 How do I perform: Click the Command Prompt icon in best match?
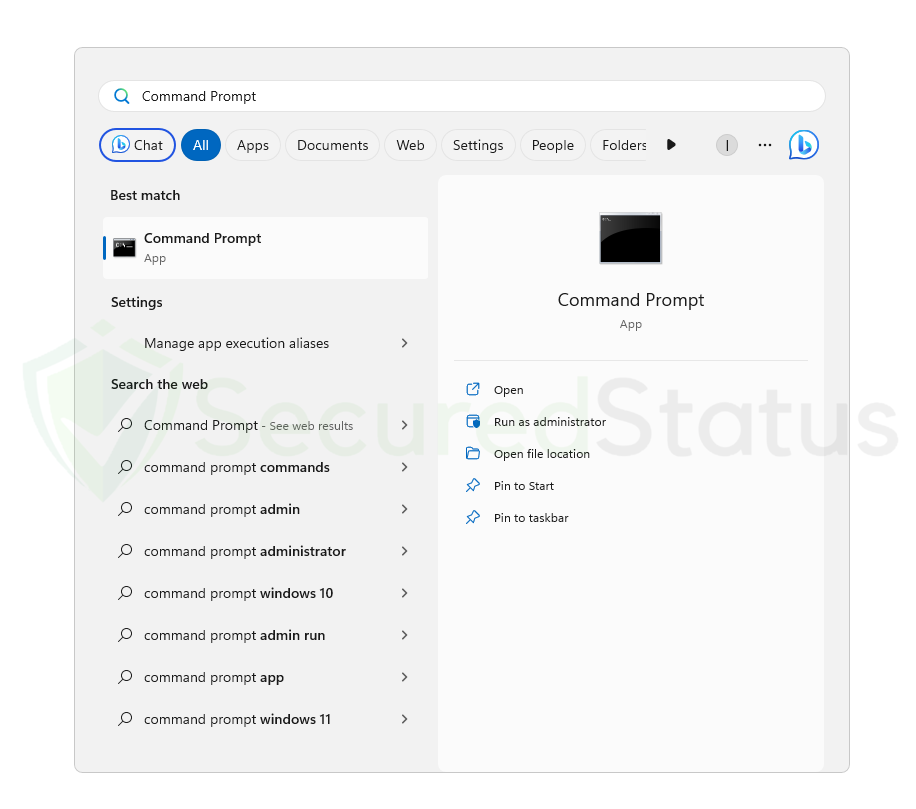tap(124, 248)
